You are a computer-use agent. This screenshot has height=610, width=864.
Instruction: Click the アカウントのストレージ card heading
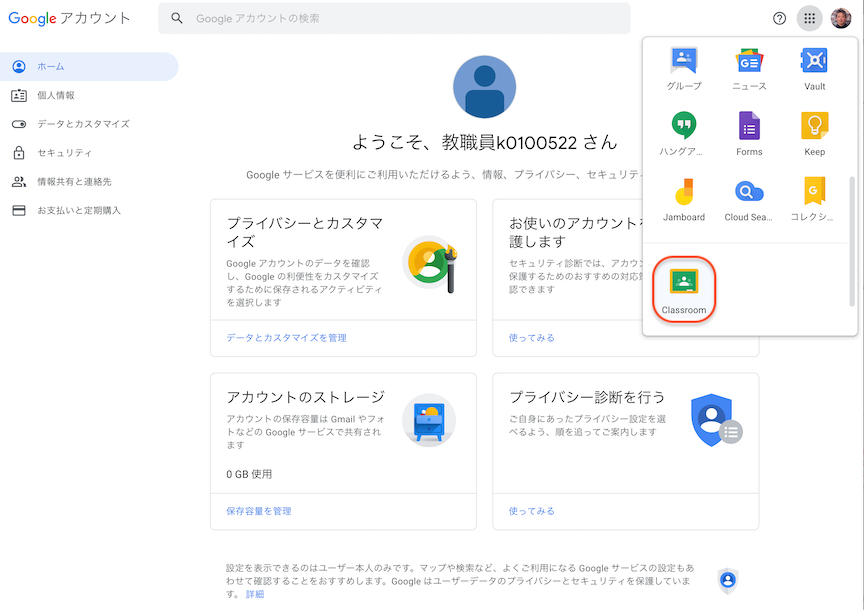point(305,397)
